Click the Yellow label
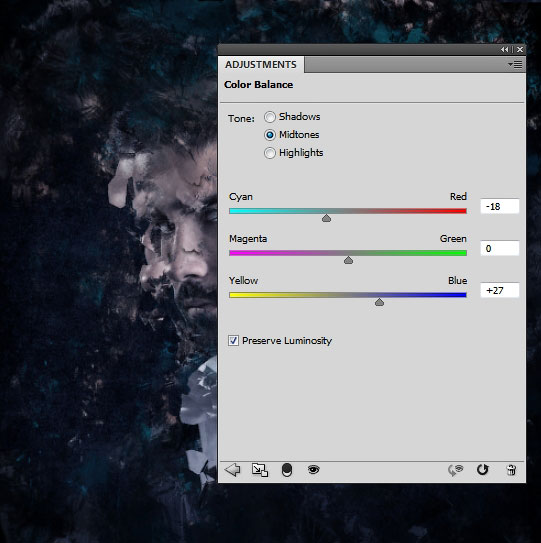 (x=243, y=281)
